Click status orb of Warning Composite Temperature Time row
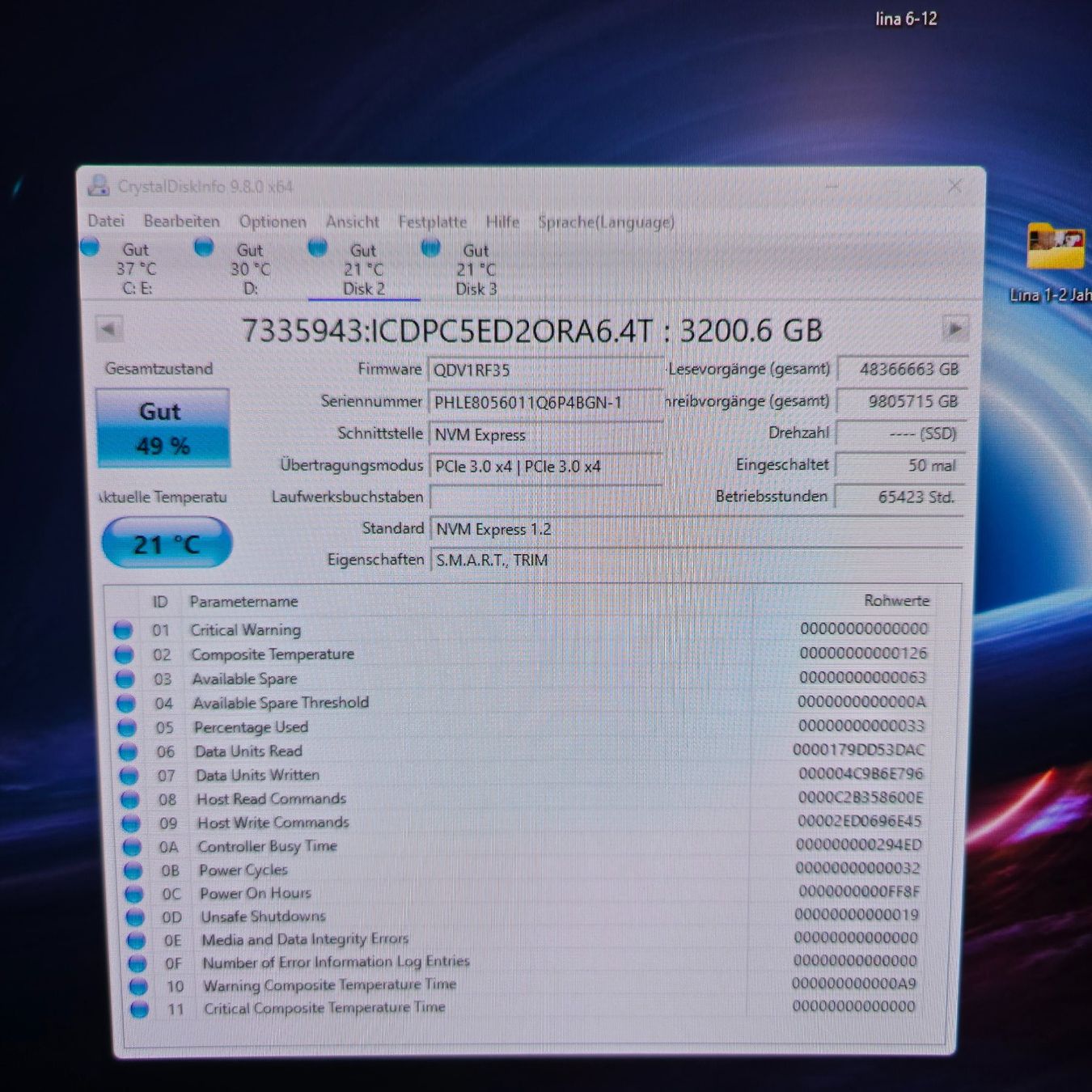 click(x=138, y=986)
